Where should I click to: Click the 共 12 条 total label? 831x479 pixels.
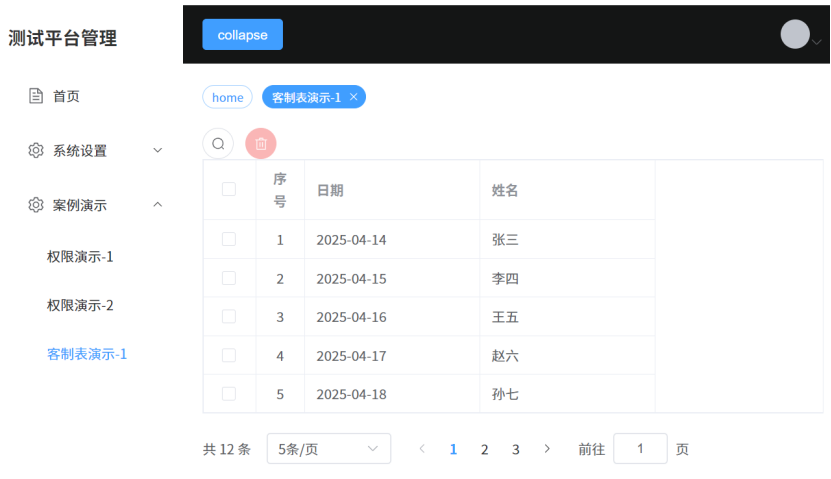(227, 449)
